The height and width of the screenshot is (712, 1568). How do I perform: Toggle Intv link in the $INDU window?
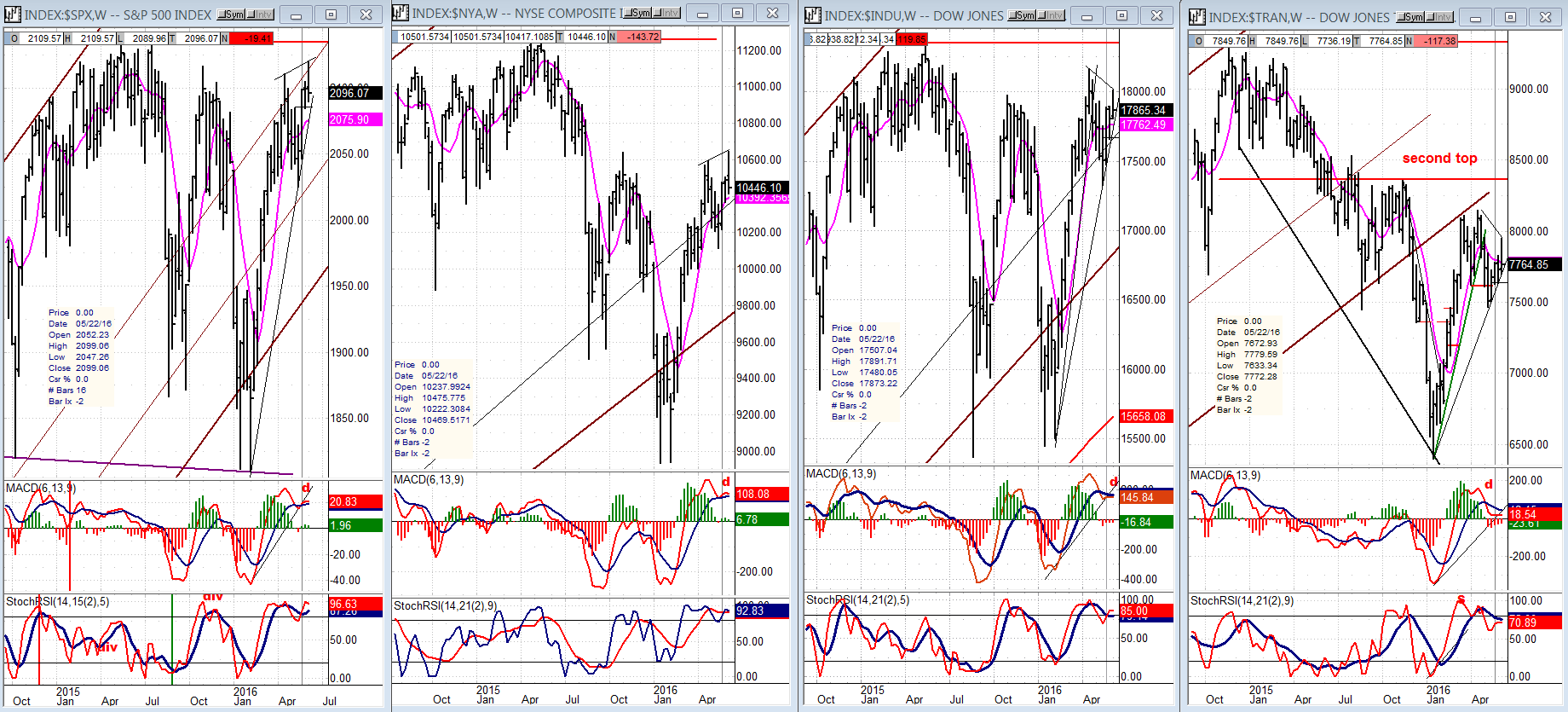coord(1052,14)
